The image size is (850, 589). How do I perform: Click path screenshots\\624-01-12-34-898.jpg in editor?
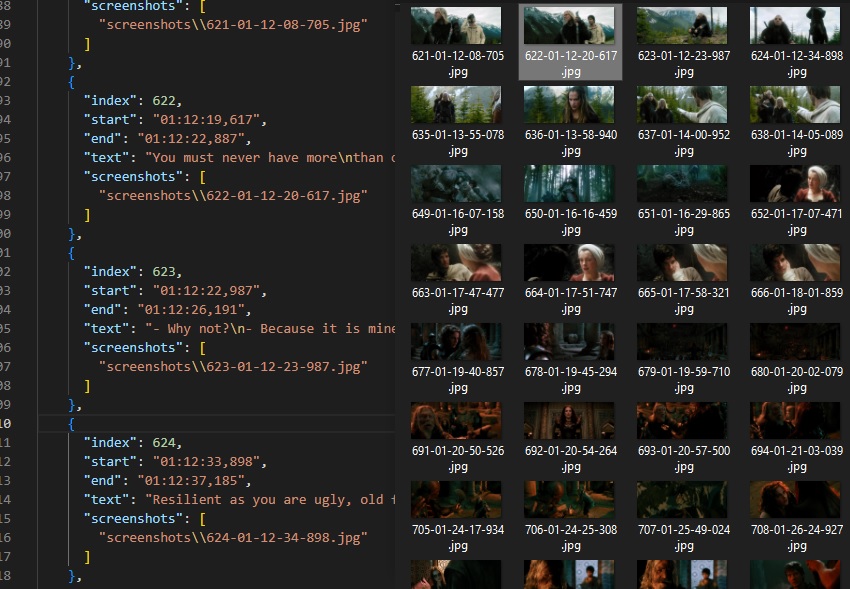(x=233, y=538)
